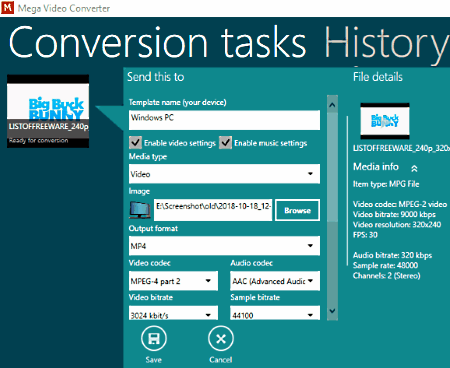Click scrollbar up arrow in settings panel
Screen dimensions: 450x368
[332, 105]
